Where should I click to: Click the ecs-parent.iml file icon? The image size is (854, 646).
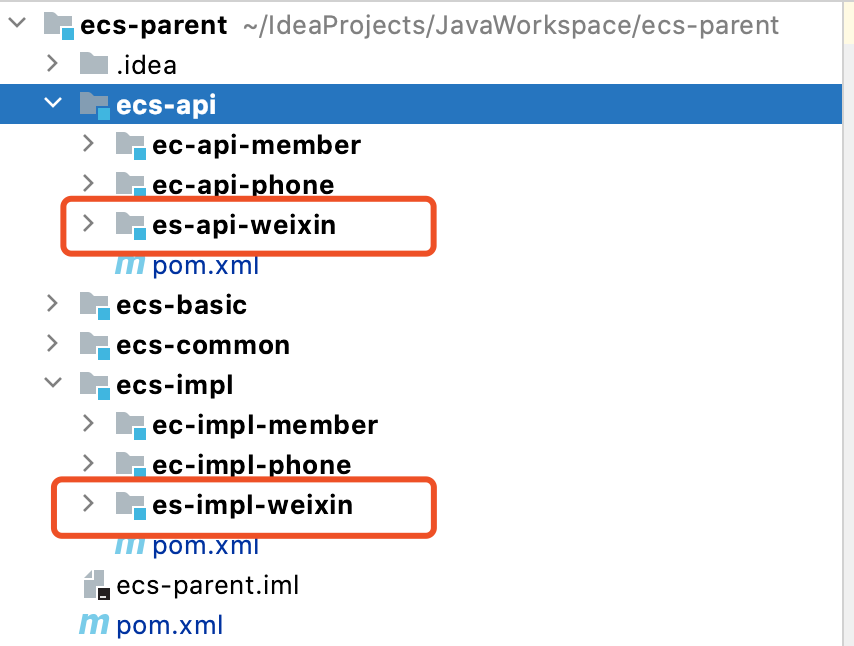94,585
